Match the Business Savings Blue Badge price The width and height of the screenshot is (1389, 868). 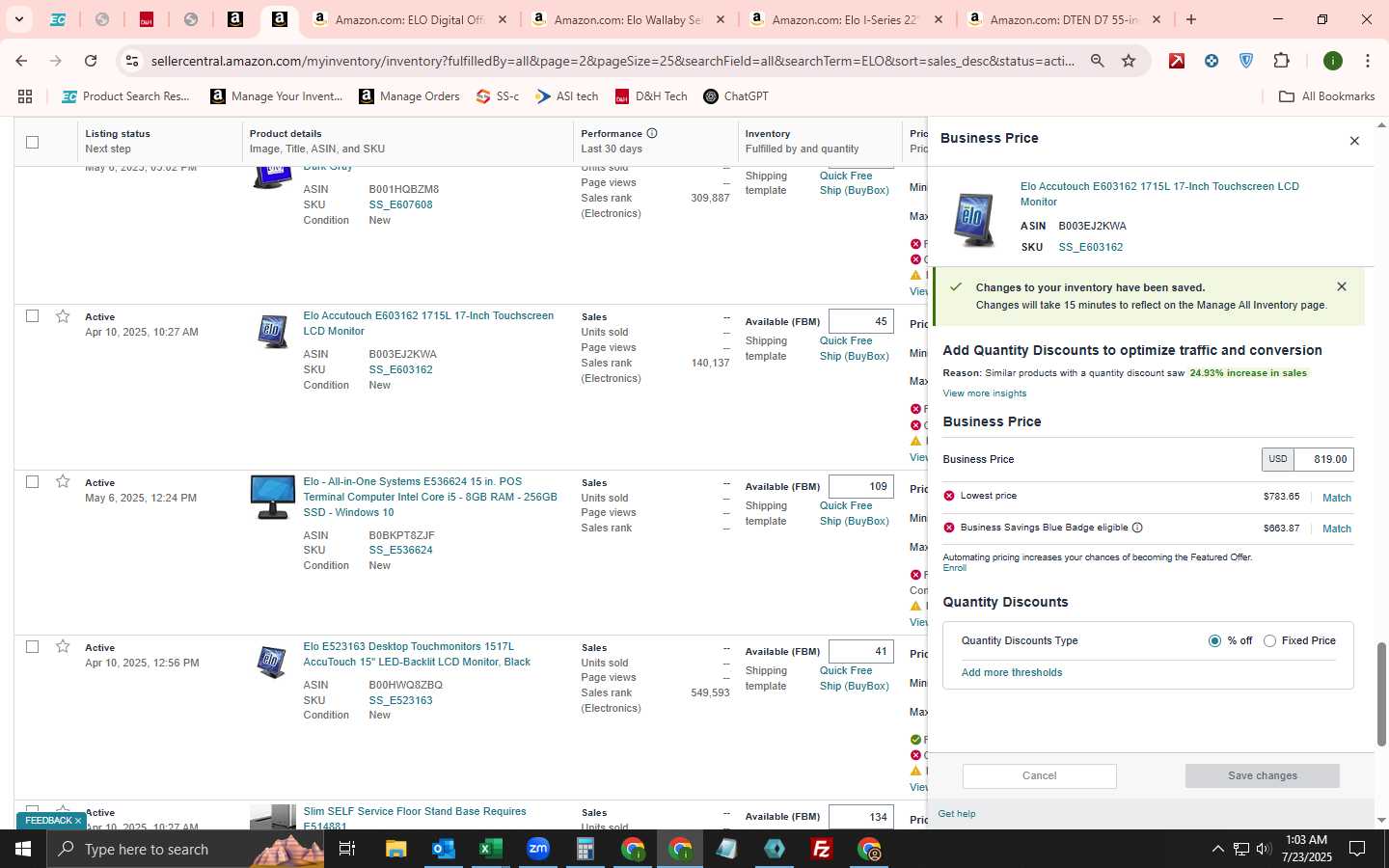1336,529
